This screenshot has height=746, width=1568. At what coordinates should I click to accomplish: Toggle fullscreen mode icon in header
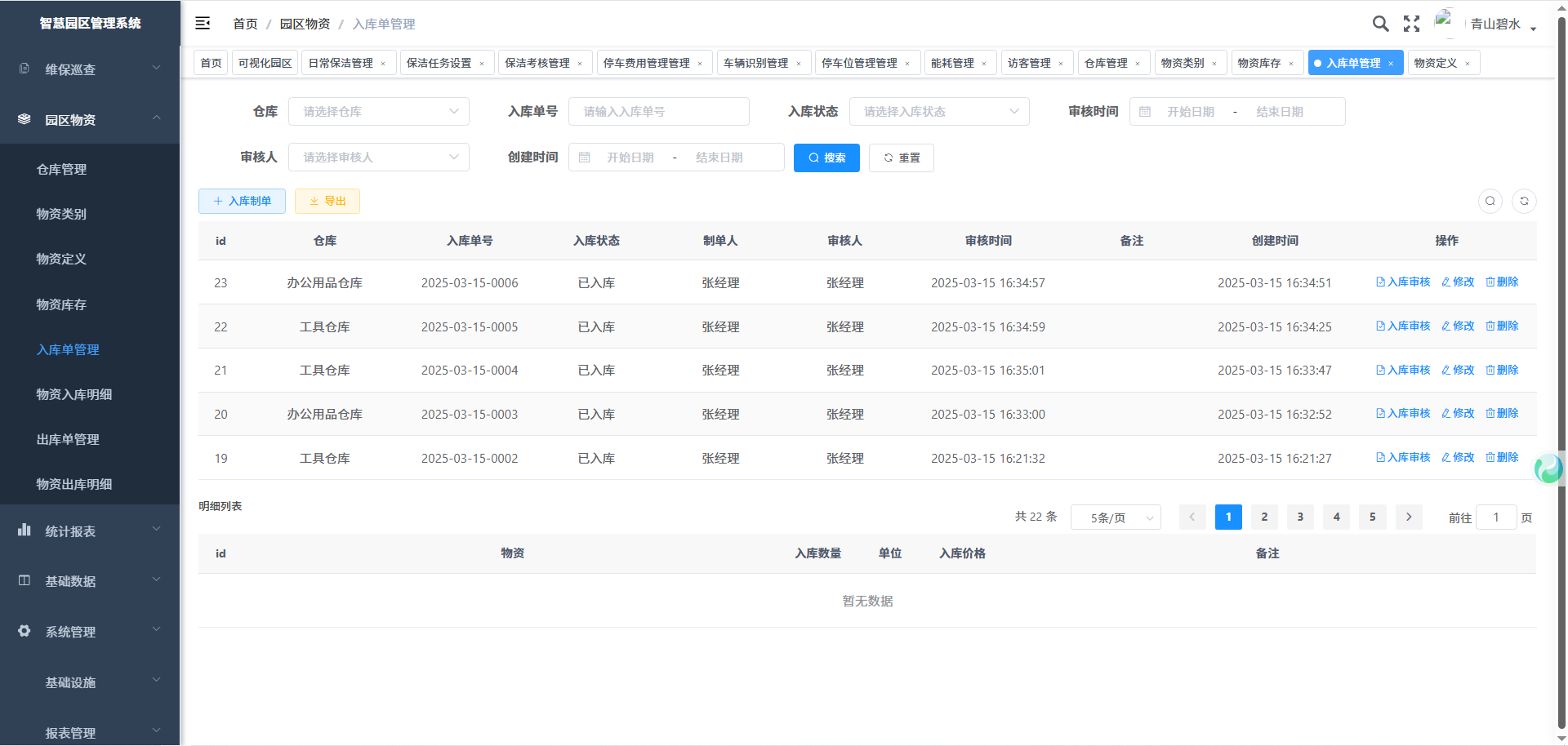pyautogui.click(x=1411, y=24)
